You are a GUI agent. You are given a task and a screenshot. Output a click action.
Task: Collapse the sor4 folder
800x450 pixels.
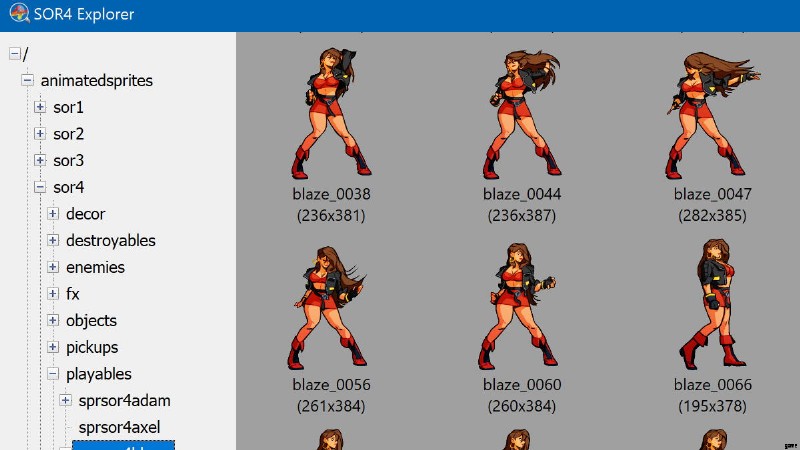click(x=40, y=187)
